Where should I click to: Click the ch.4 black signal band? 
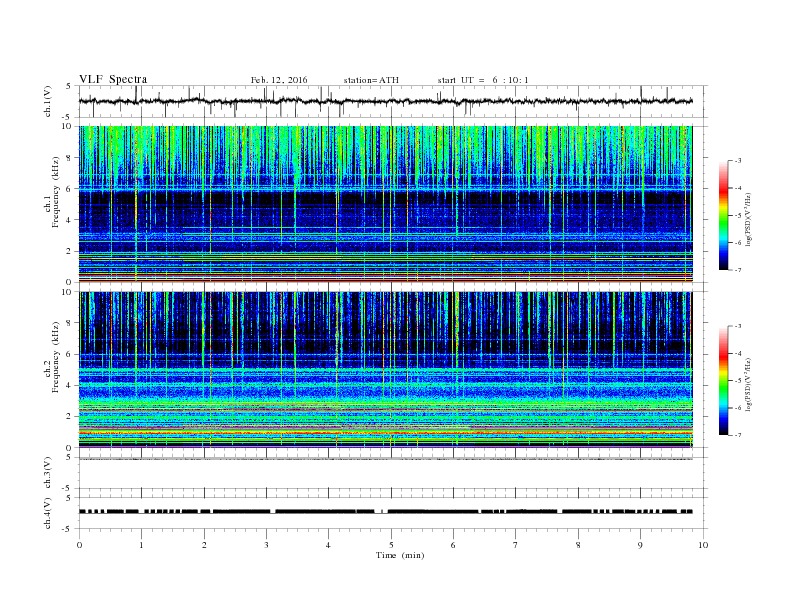(x=385, y=512)
